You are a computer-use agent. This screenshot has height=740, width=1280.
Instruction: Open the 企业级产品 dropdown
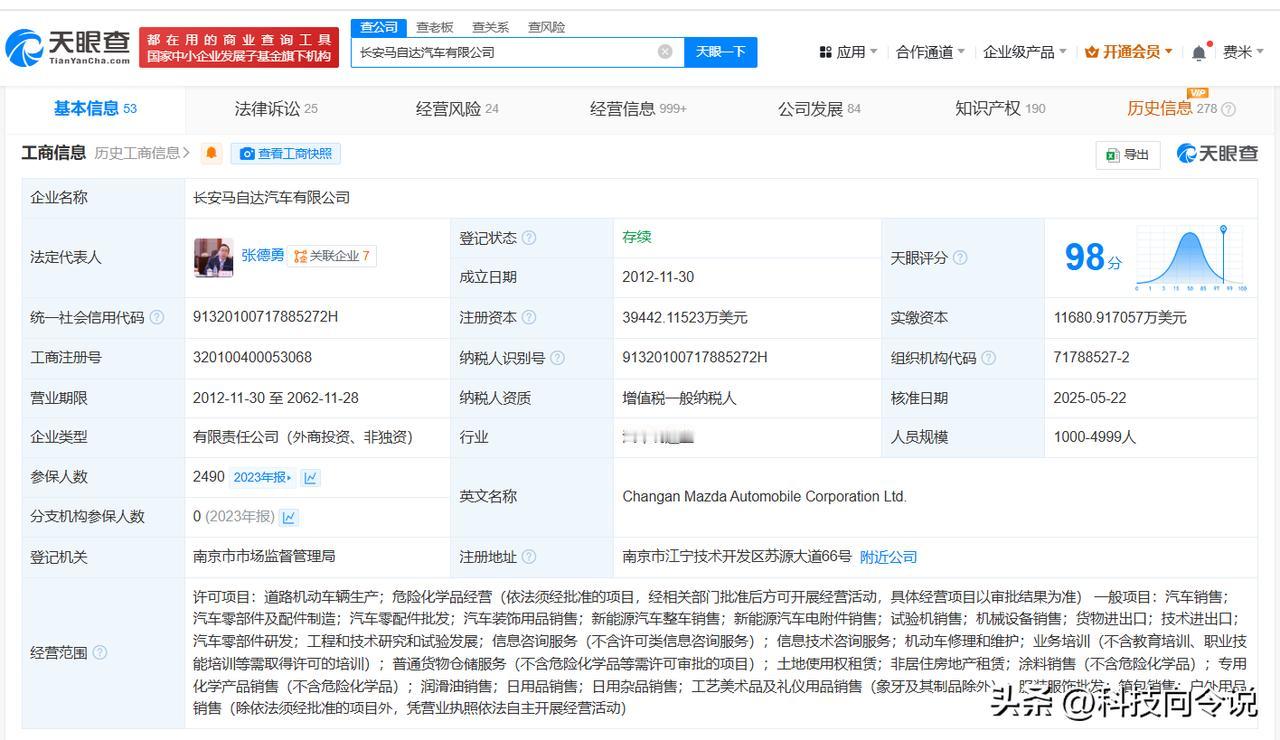[1025, 52]
